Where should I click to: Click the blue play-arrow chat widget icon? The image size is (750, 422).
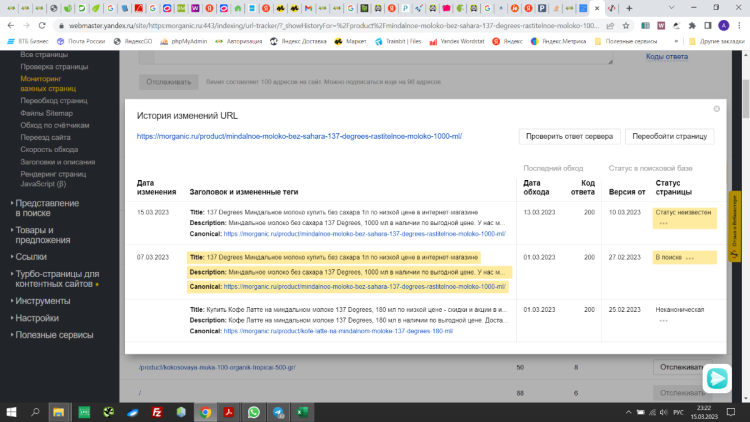click(716, 378)
